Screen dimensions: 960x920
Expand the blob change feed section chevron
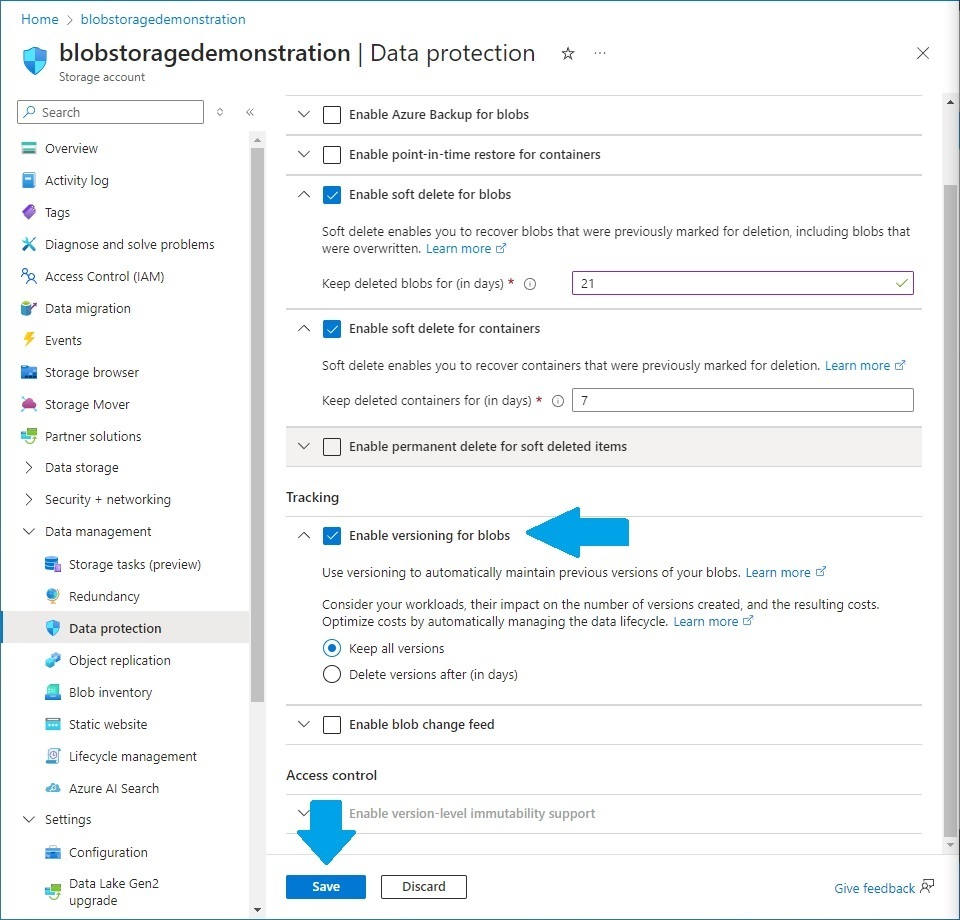304,724
